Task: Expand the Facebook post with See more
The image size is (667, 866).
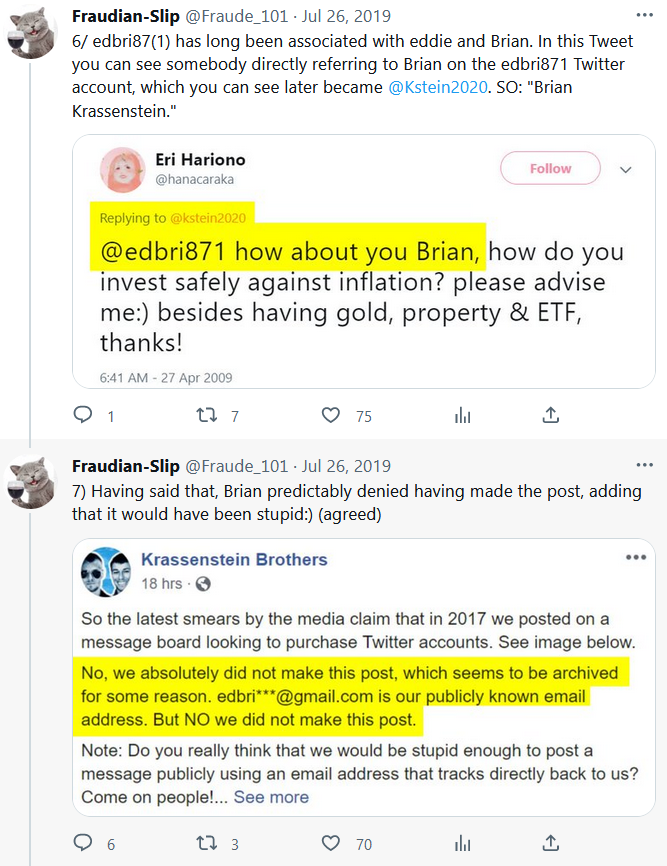Action: pos(271,797)
